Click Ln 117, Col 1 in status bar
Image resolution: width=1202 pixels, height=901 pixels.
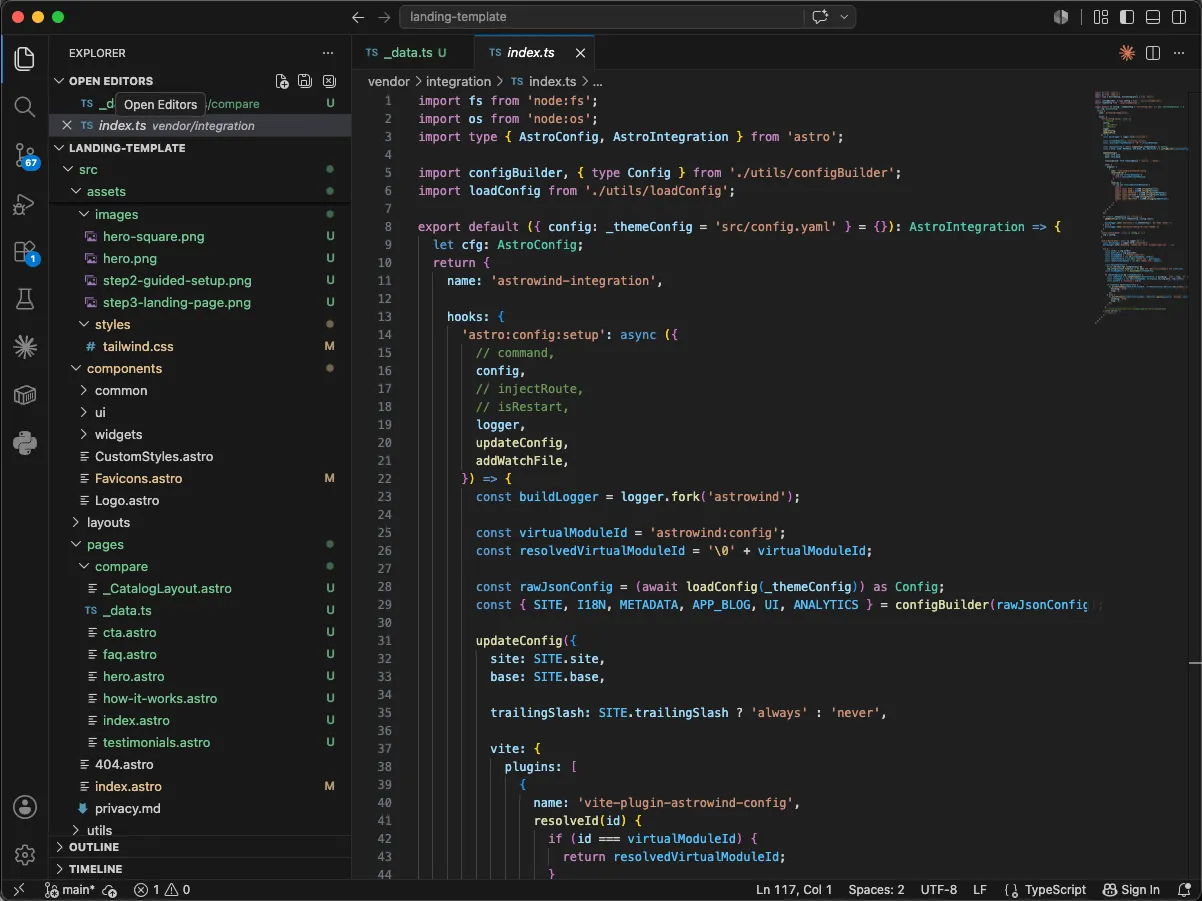[795, 890]
